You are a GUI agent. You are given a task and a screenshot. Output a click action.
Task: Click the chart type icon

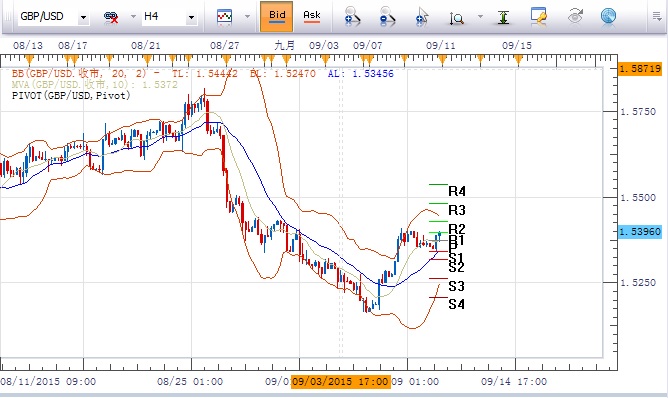tap(225, 17)
